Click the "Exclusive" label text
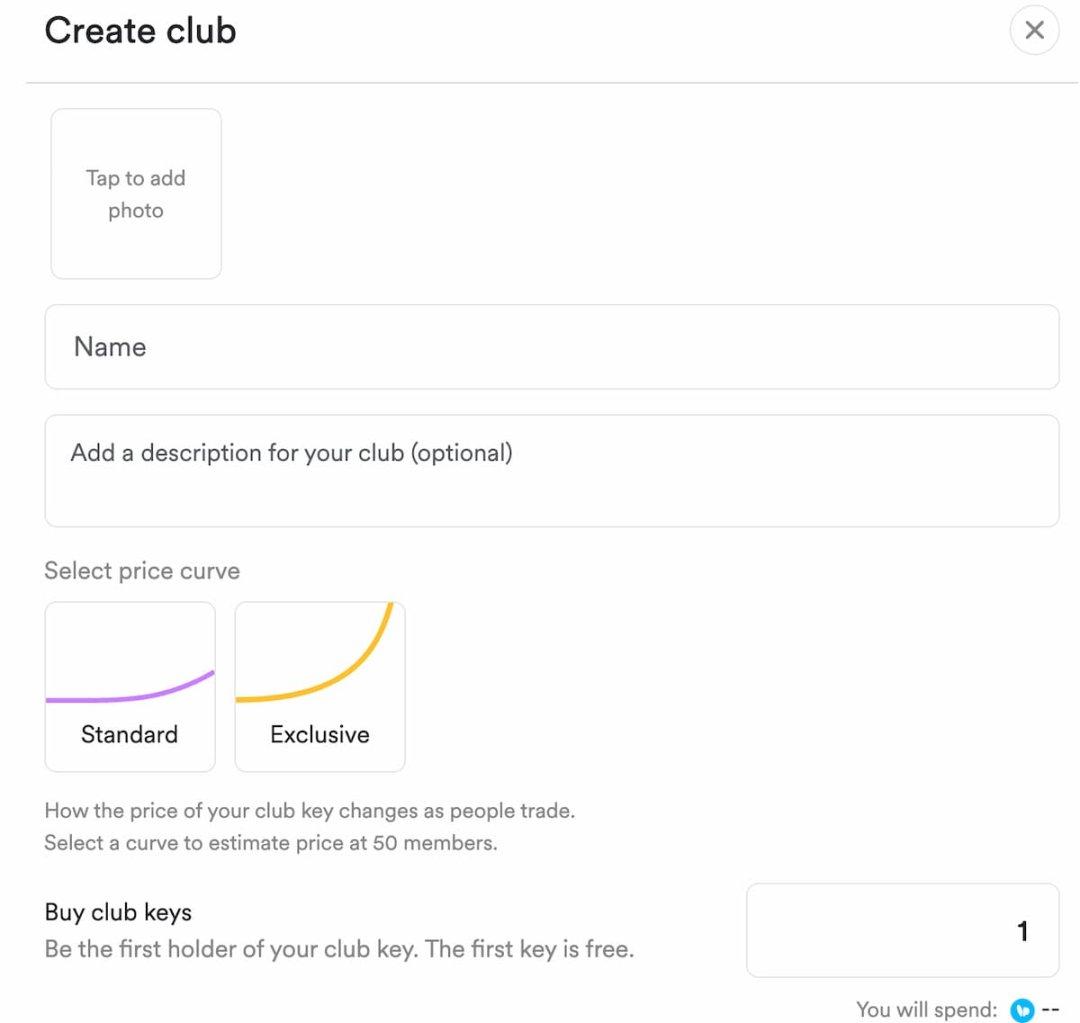The width and height of the screenshot is (1080, 1023). click(x=320, y=734)
